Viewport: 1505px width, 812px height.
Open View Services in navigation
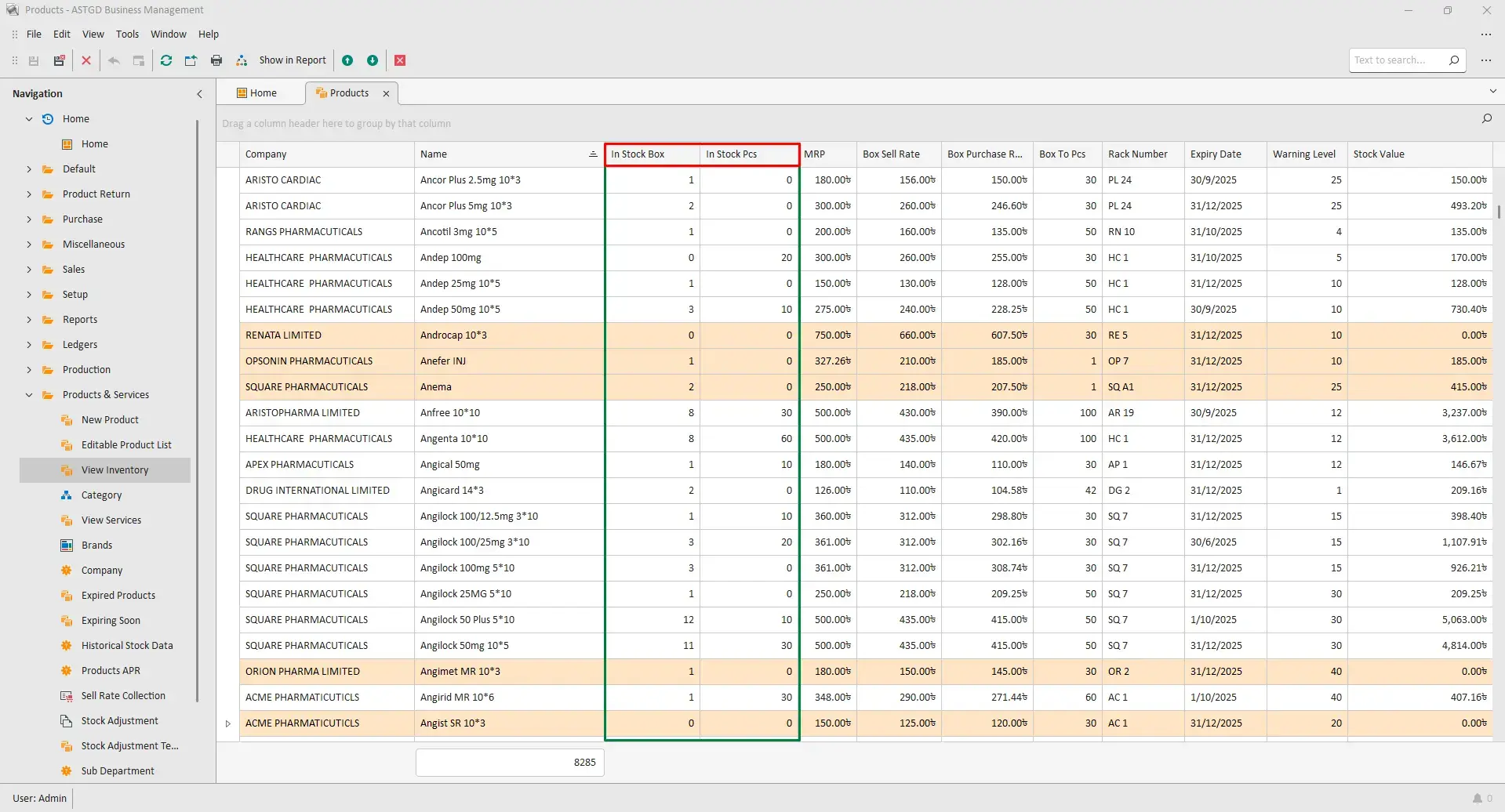(x=111, y=520)
